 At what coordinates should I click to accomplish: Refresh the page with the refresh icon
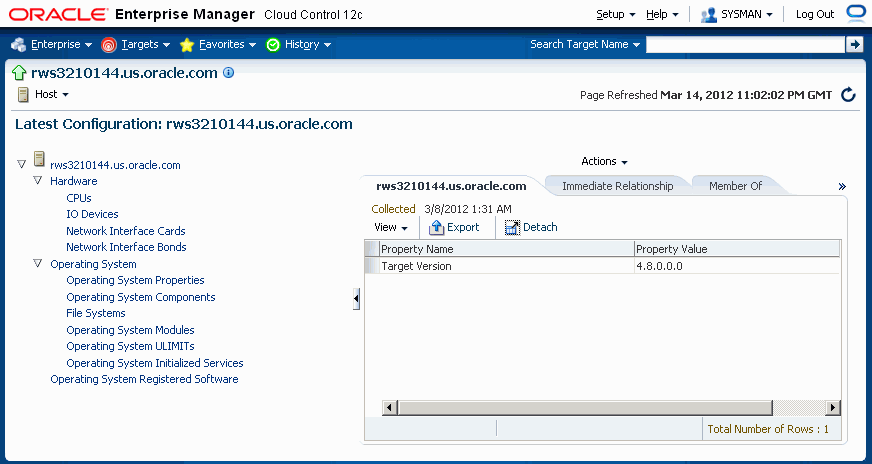click(x=848, y=95)
